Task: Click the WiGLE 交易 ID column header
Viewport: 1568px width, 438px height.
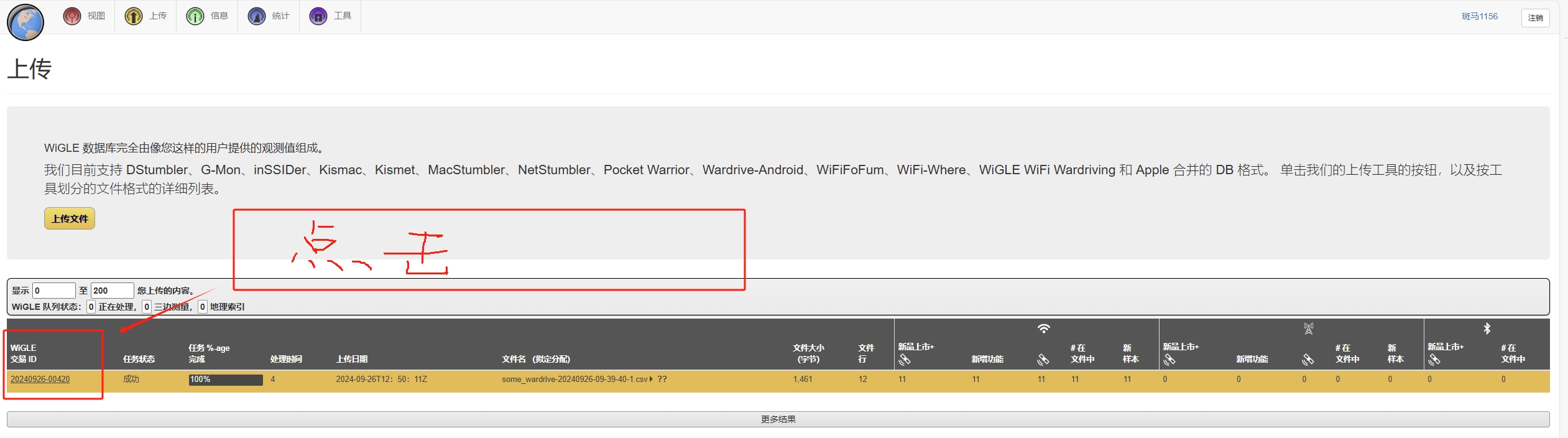Action: (24, 353)
